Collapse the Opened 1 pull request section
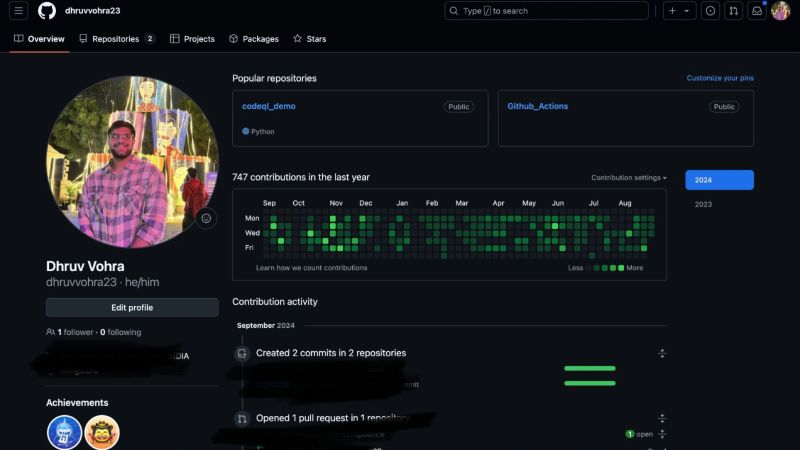This screenshot has height=450, width=800. click(662, 418)
